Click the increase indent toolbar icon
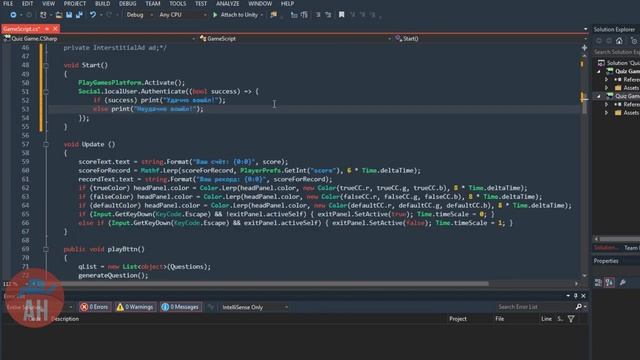The width and height of the screenshot is (640, 360). coord(304,15)
